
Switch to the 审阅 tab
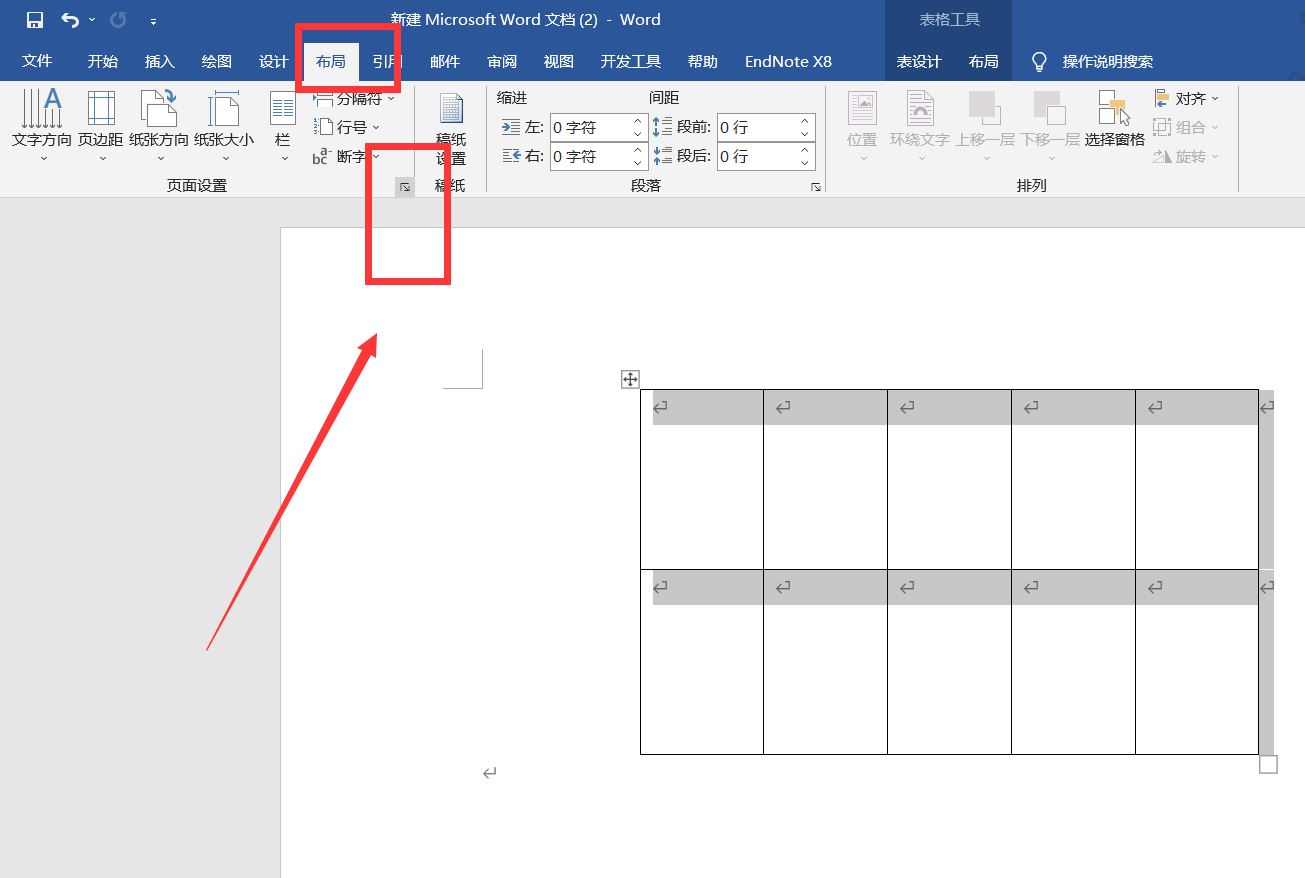(x=502, y=61)
